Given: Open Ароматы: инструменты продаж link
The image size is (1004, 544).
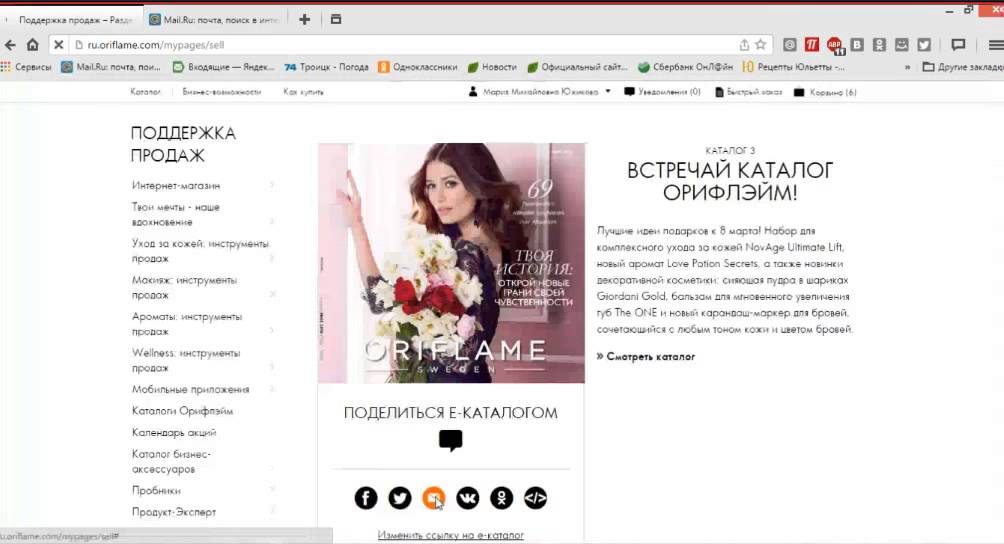Looking at the screenshot, I should pos(187,324).
